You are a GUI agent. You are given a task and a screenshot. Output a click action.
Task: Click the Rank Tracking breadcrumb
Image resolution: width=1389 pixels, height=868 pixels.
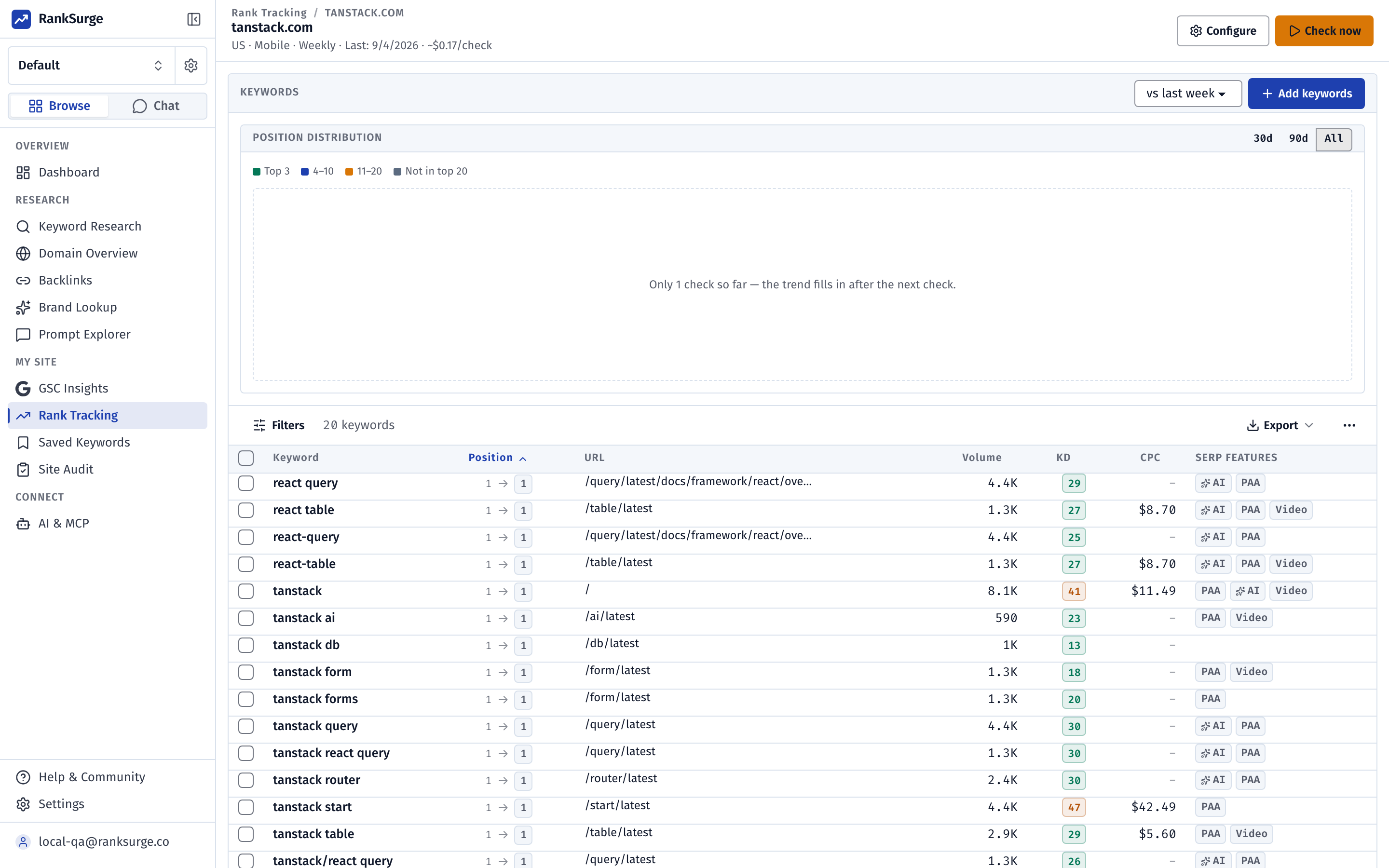269,13
